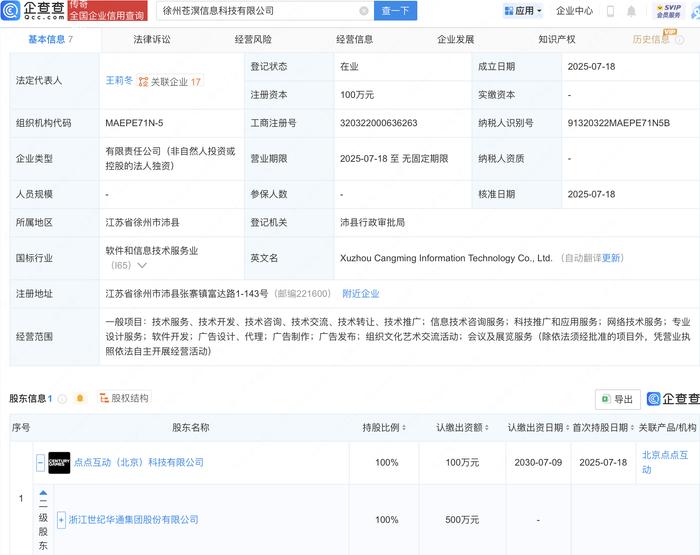Click the info icon beside 历史信息 tab
The image size is (700, 555).
(x=679, y=40)
